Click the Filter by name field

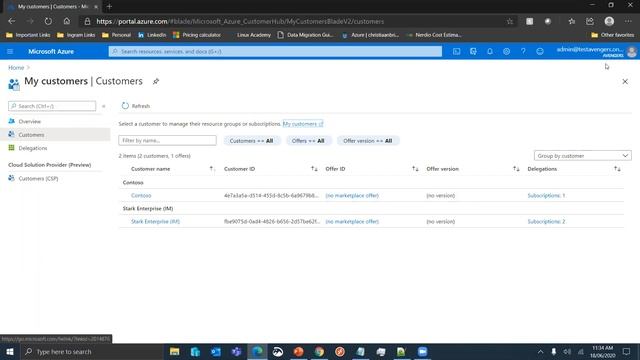[167, 140]
